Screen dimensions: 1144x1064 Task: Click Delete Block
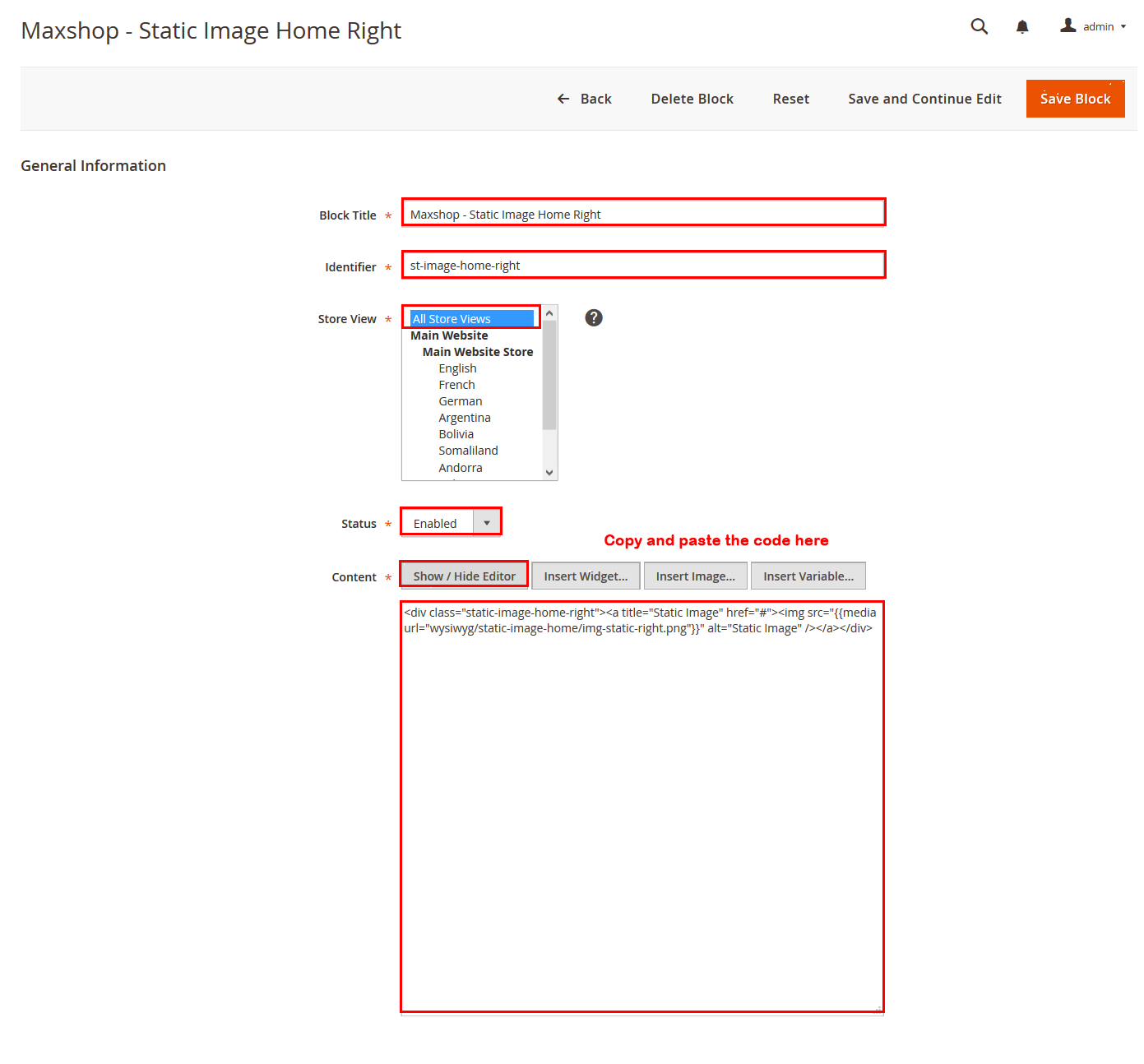692,99
